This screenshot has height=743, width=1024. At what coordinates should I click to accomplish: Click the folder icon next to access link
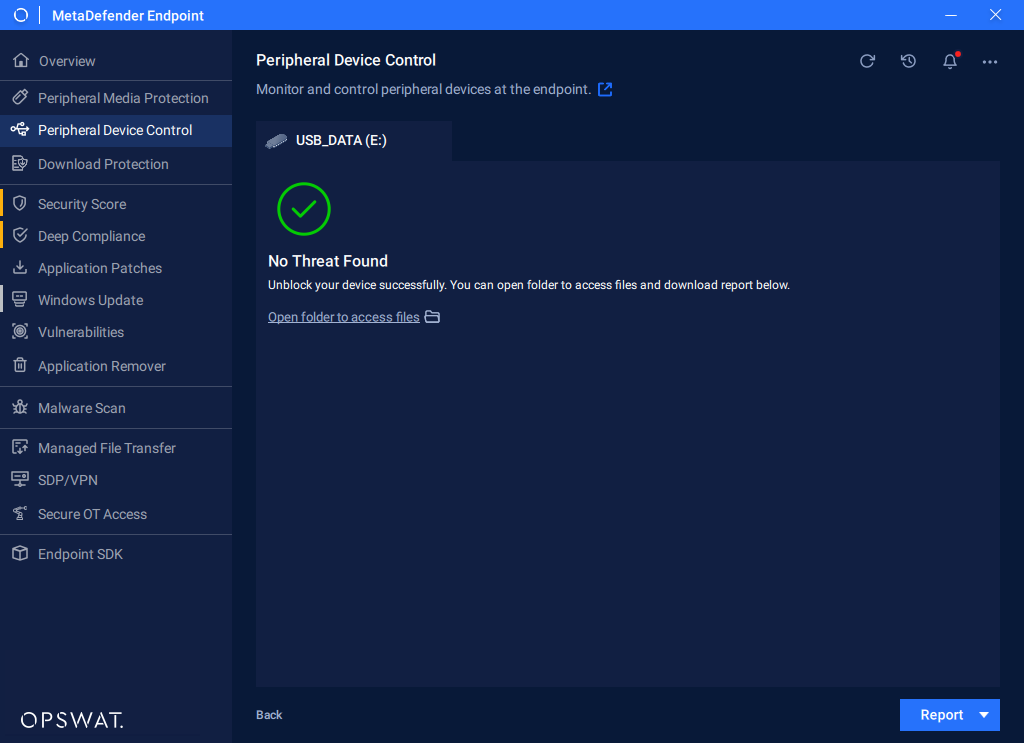432,317
